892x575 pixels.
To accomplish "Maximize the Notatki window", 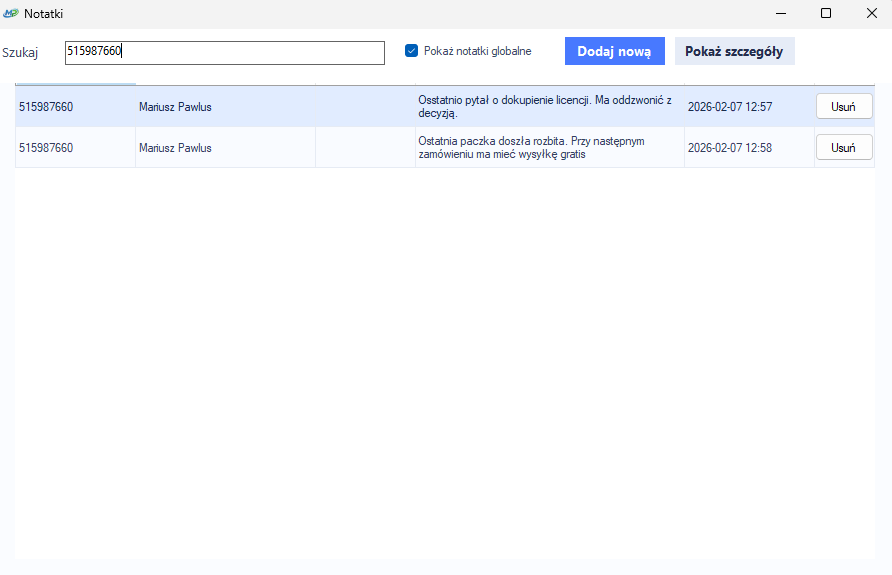I will [825, 13].
